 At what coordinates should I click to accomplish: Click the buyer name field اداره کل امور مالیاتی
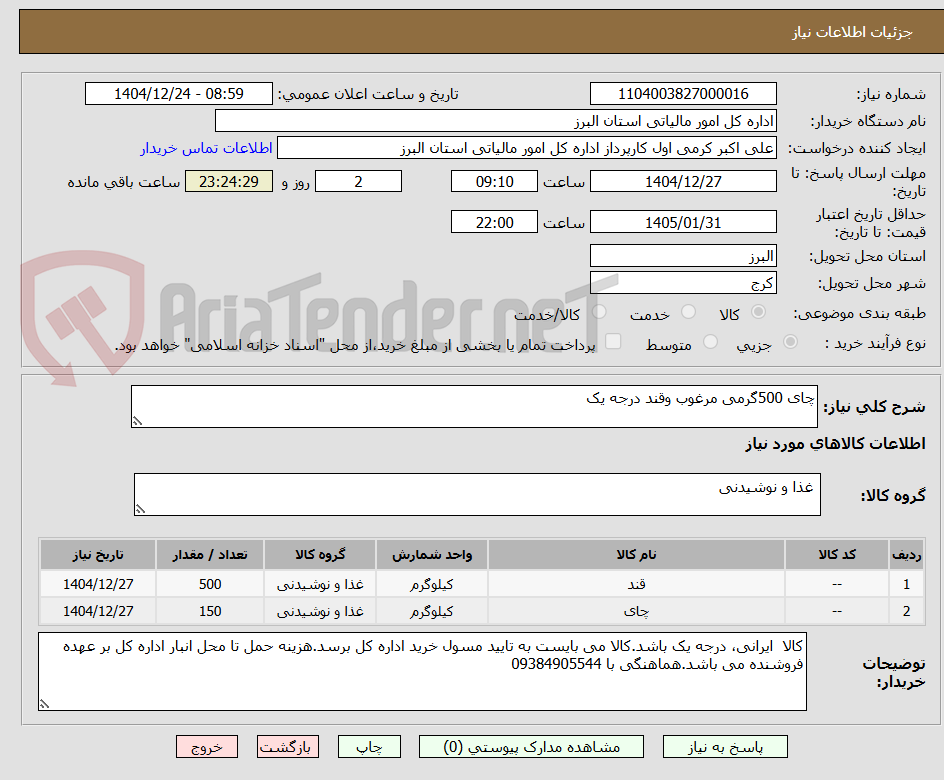click(495, 121)
